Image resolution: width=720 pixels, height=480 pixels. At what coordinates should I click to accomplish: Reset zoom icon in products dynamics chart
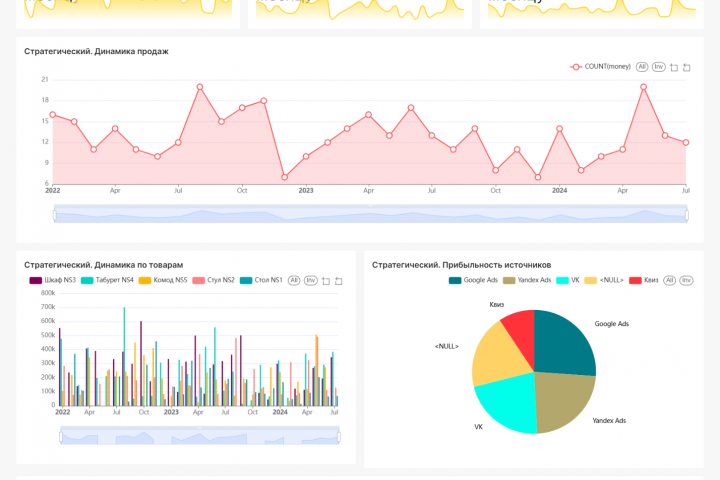[338, 281]
